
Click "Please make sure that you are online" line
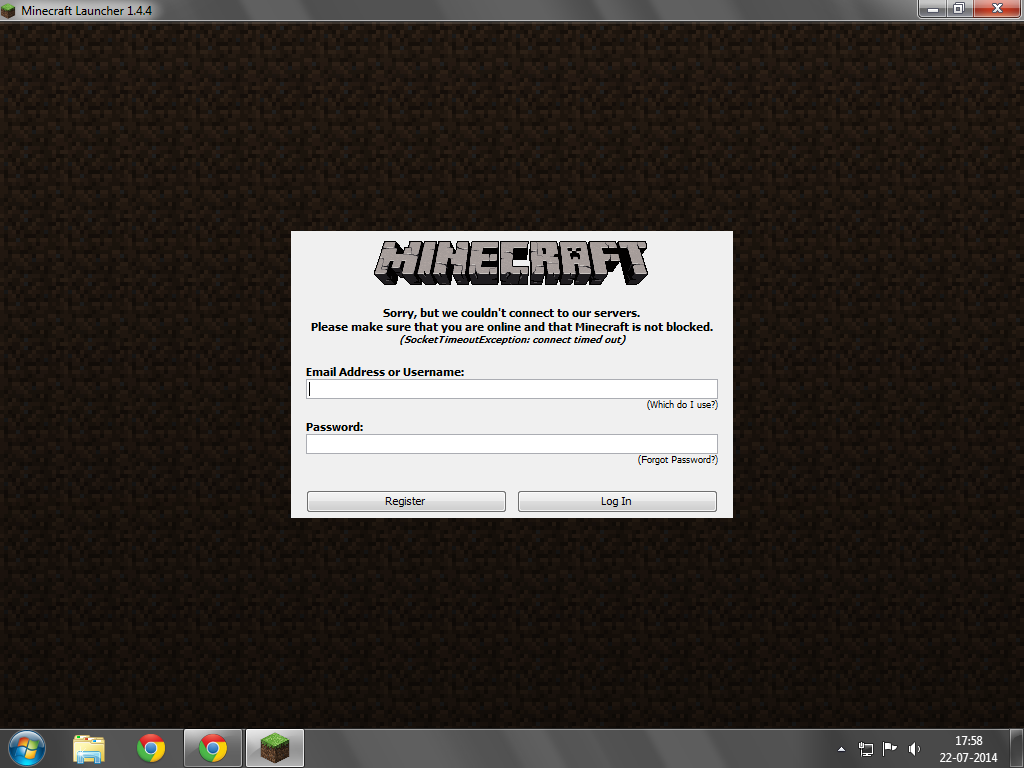point(511,327)
